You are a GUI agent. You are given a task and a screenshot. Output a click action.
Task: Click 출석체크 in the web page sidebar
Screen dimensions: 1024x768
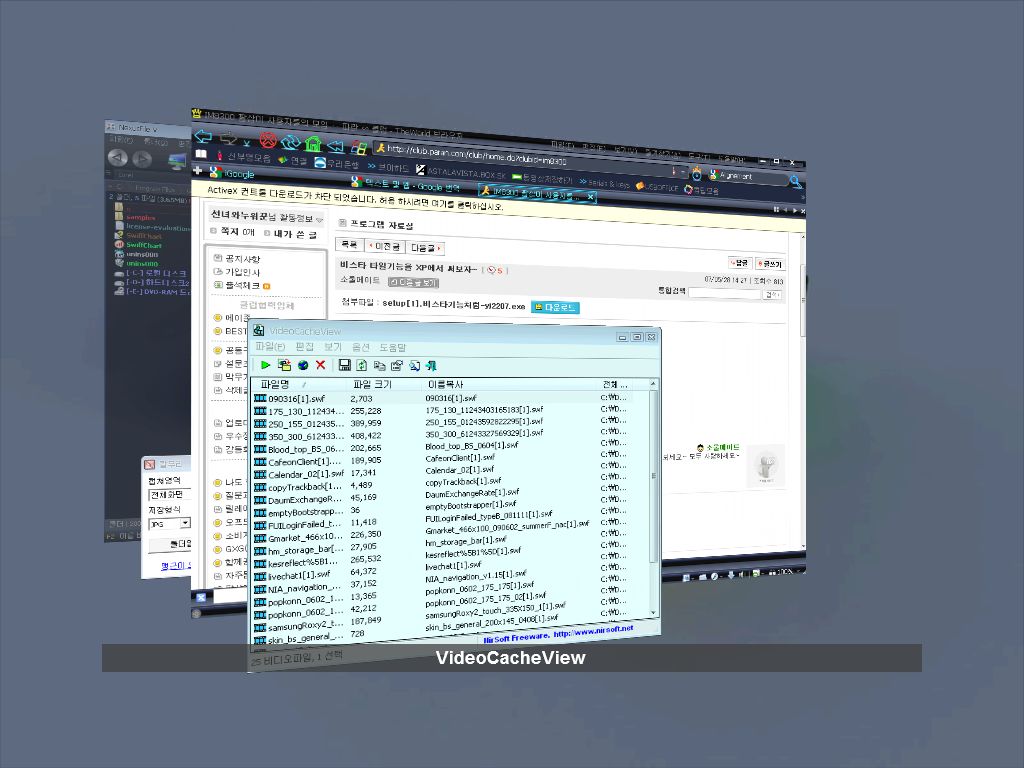[x=242, y=285]
